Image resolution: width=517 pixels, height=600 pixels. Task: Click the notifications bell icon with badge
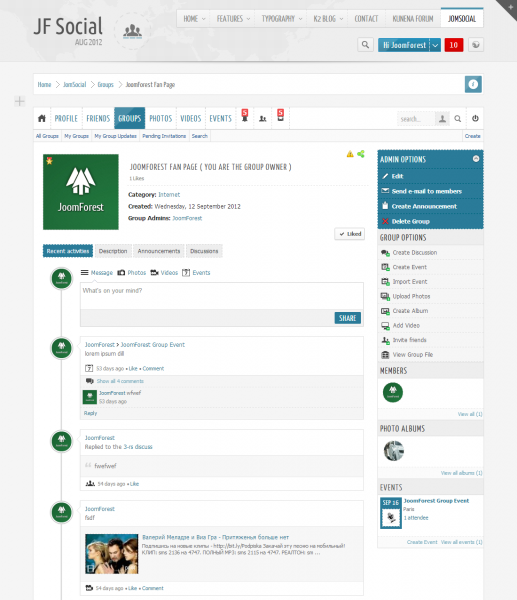point(245,116)
